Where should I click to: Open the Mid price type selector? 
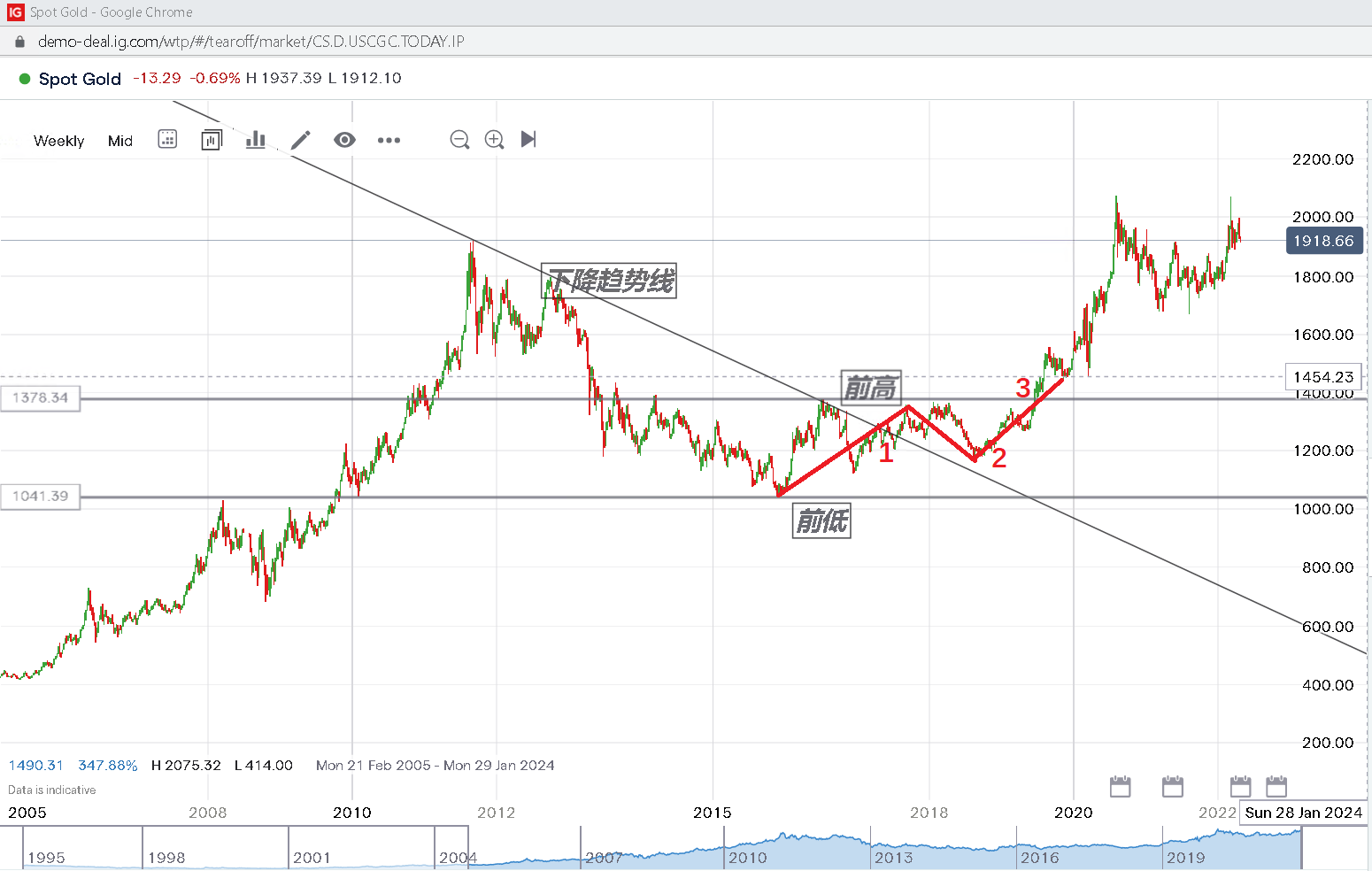120,141
